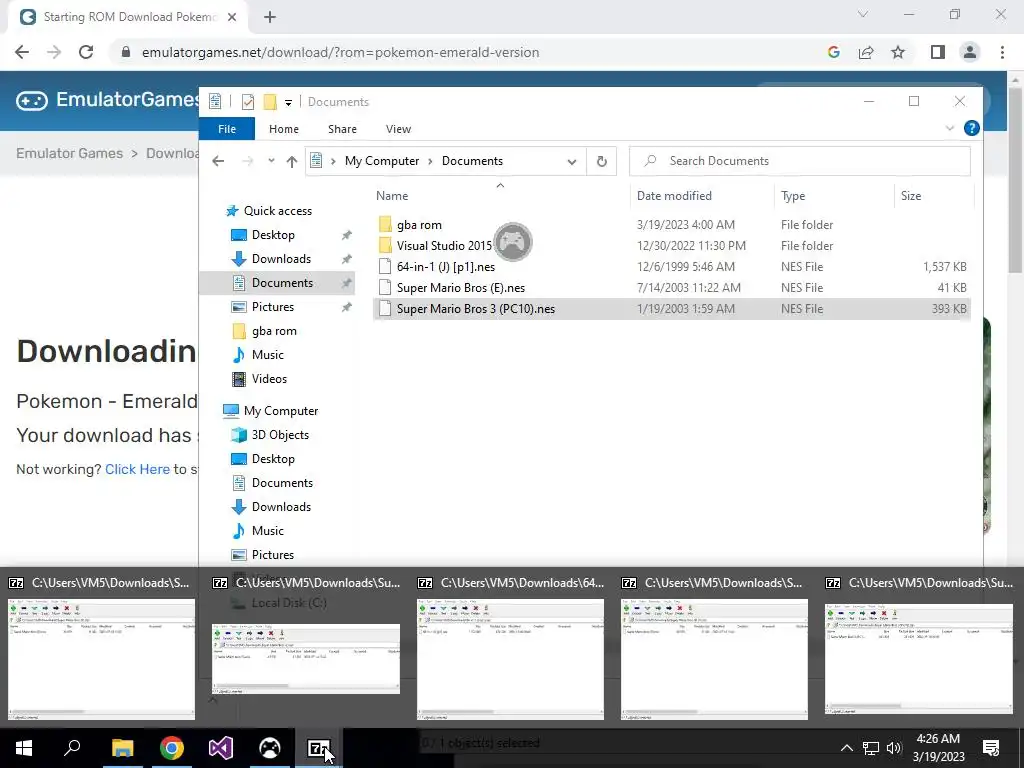Click the 'Click Here' download link
Screen dimensions: 1024x768
pyautogui.click(x=137, y=470)
